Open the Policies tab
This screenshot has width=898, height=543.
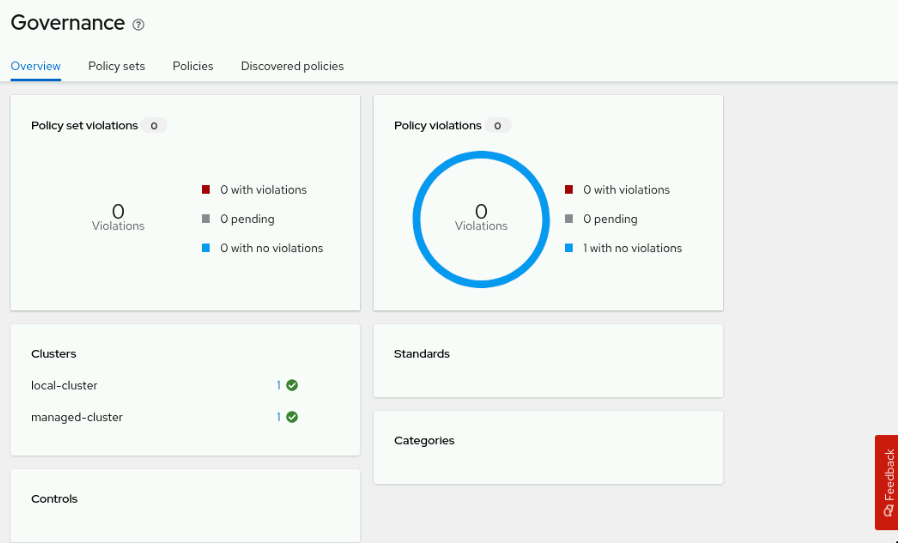pos(193,66)
